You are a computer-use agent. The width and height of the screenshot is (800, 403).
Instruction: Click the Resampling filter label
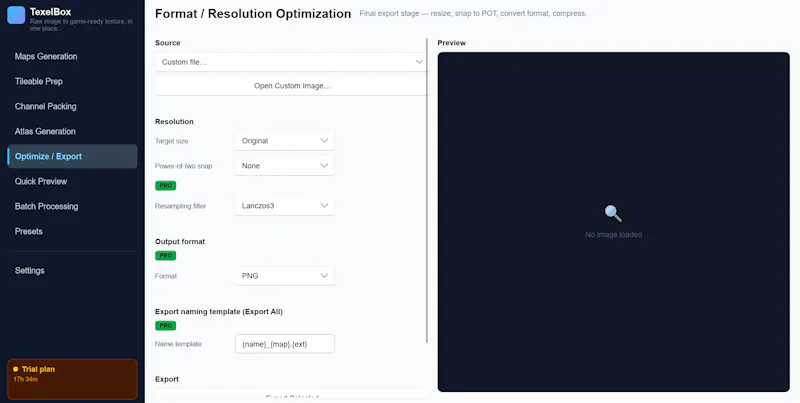click(x=181, y=206)
